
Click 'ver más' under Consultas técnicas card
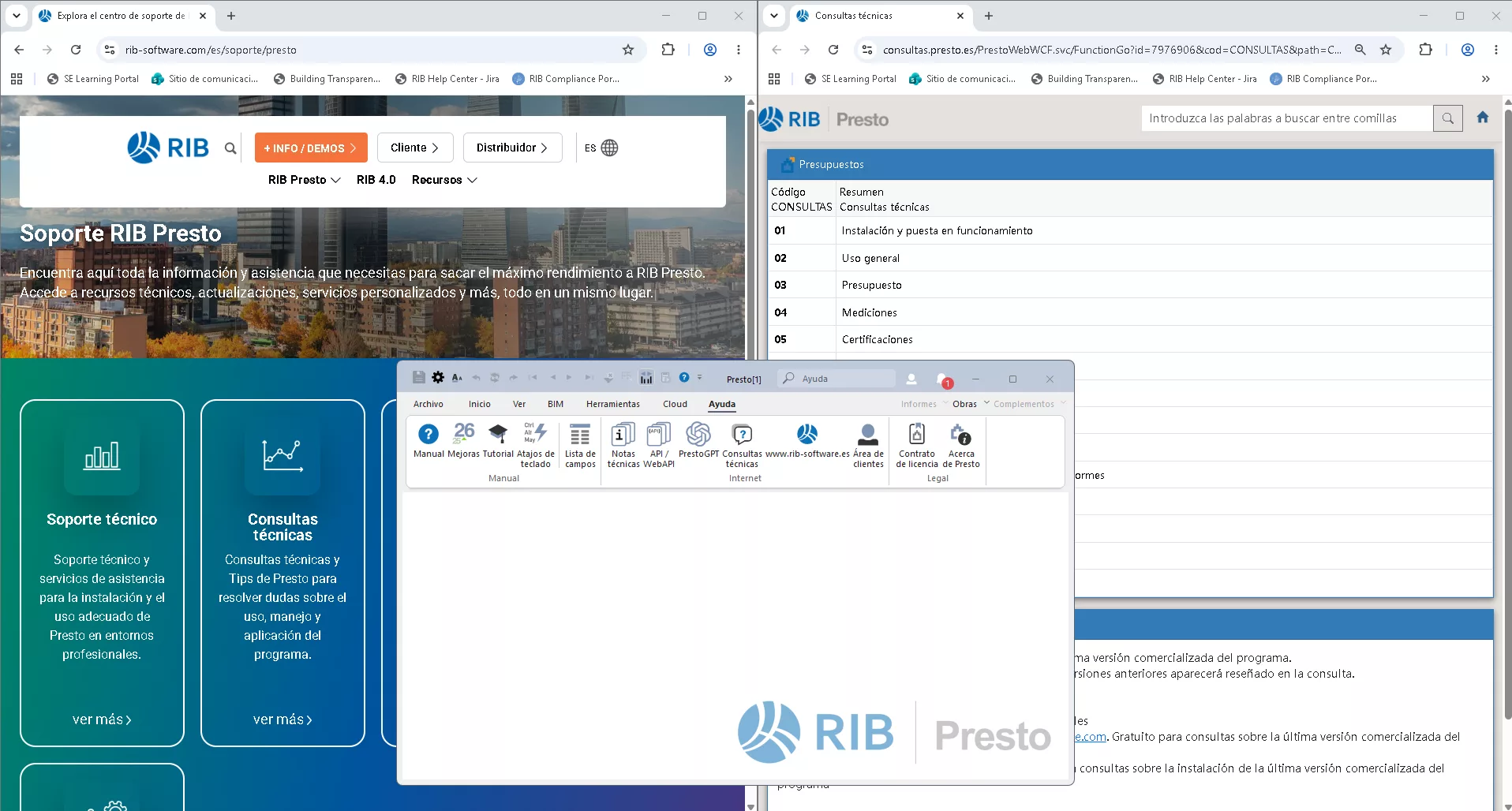[283, 719]
